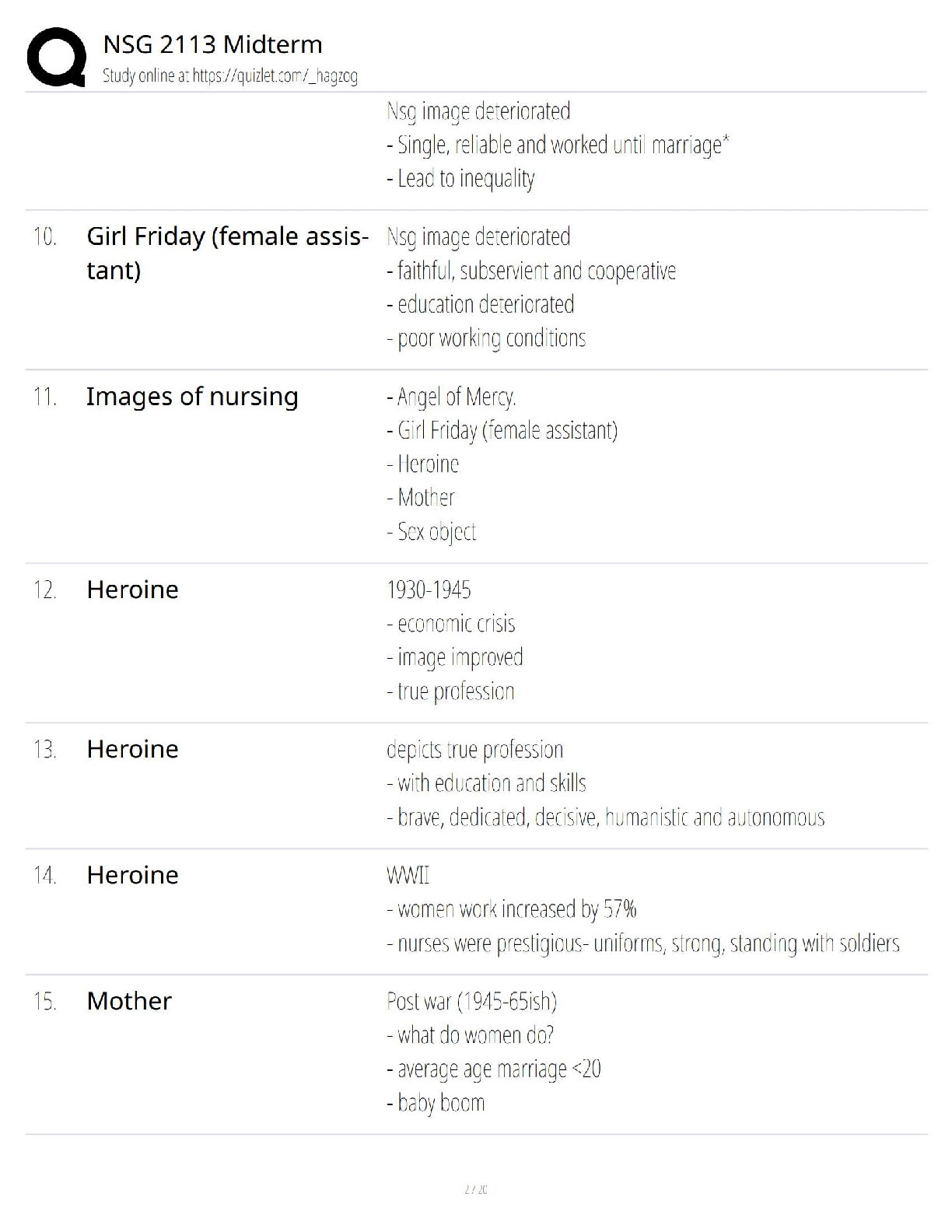Screen dimensions: 952x1232
Task: Click the Heroine term numbered 14
Action: click(x=132, y=875)
